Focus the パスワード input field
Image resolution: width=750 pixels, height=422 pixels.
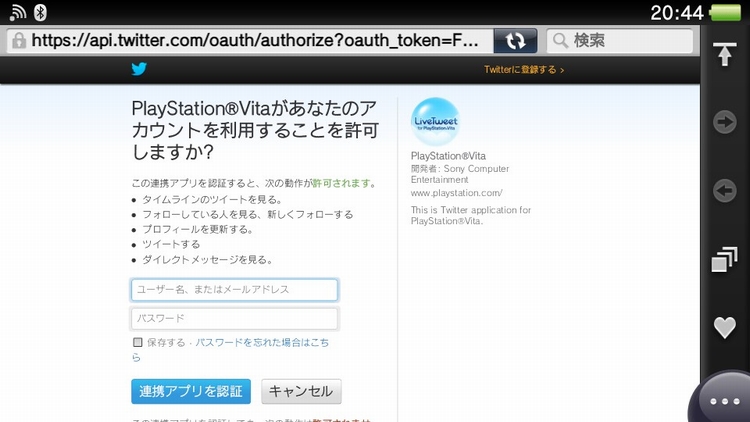[234, 319]
